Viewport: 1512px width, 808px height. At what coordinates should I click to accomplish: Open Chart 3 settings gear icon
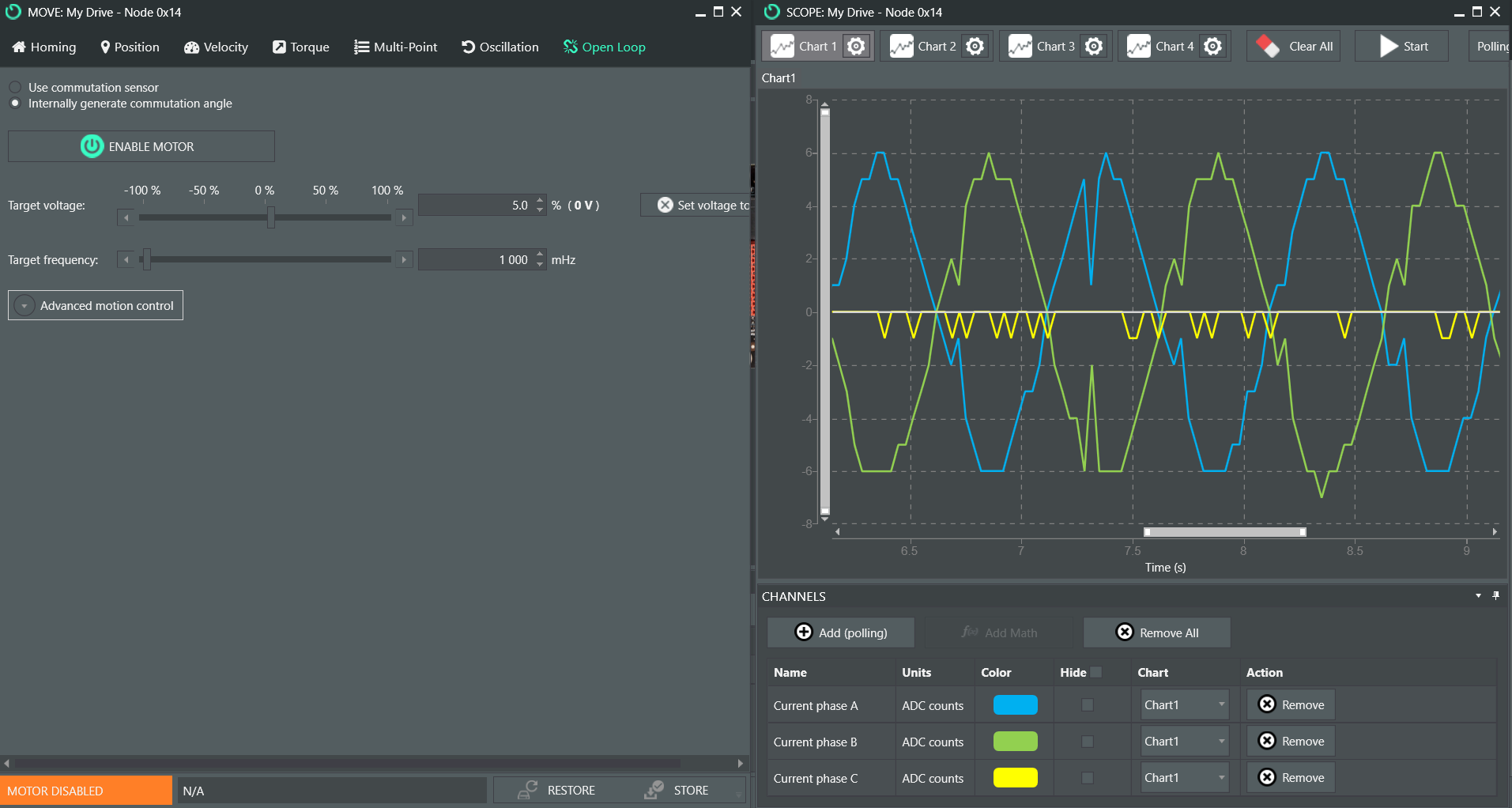(x=1093, y=47)
